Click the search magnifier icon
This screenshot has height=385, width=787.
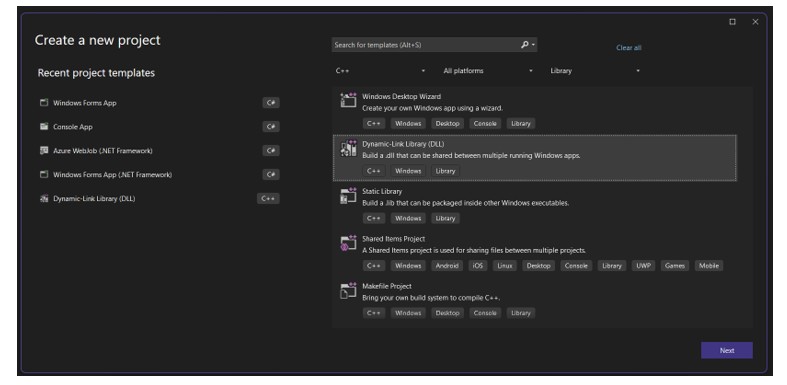[524, 45]
